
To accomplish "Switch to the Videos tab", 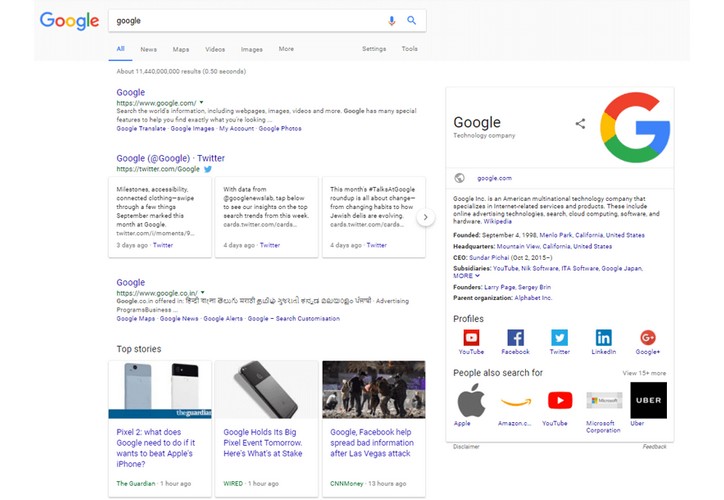I will (x=215, y=49).
